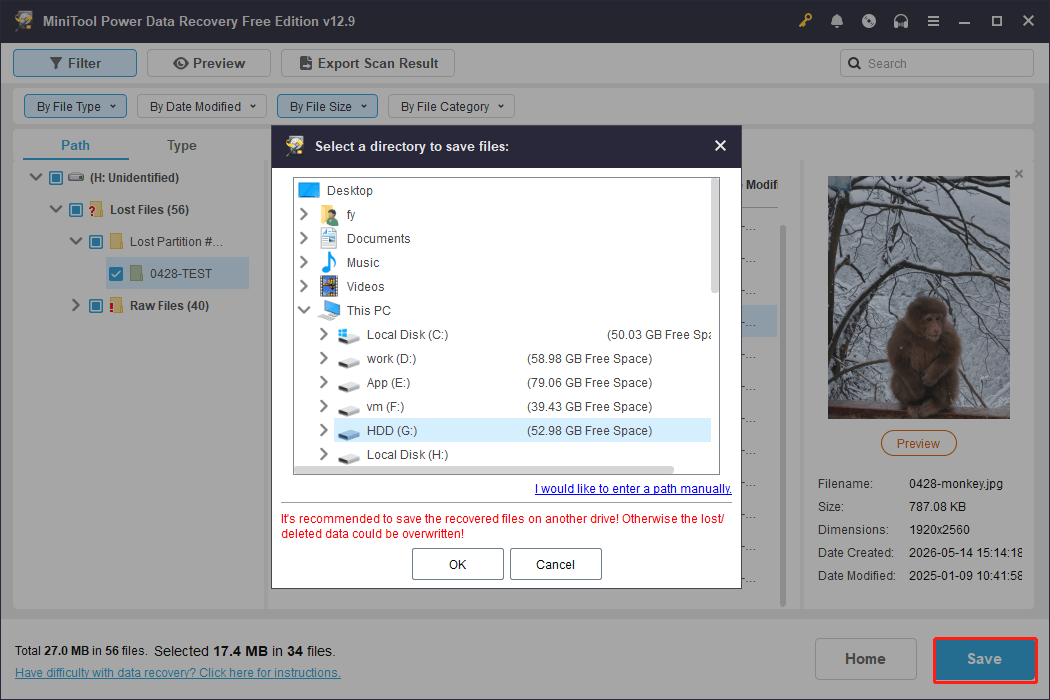Viewport: 1050px width, 700px height.
Task: Click the disc icon in title bar
Action: [869, 21]
